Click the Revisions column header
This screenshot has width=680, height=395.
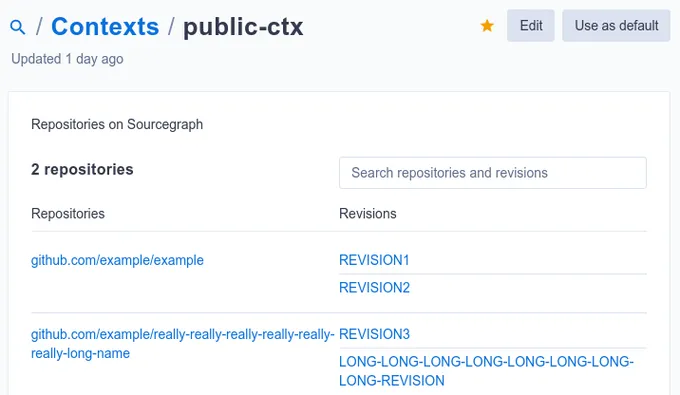(368, 214)
